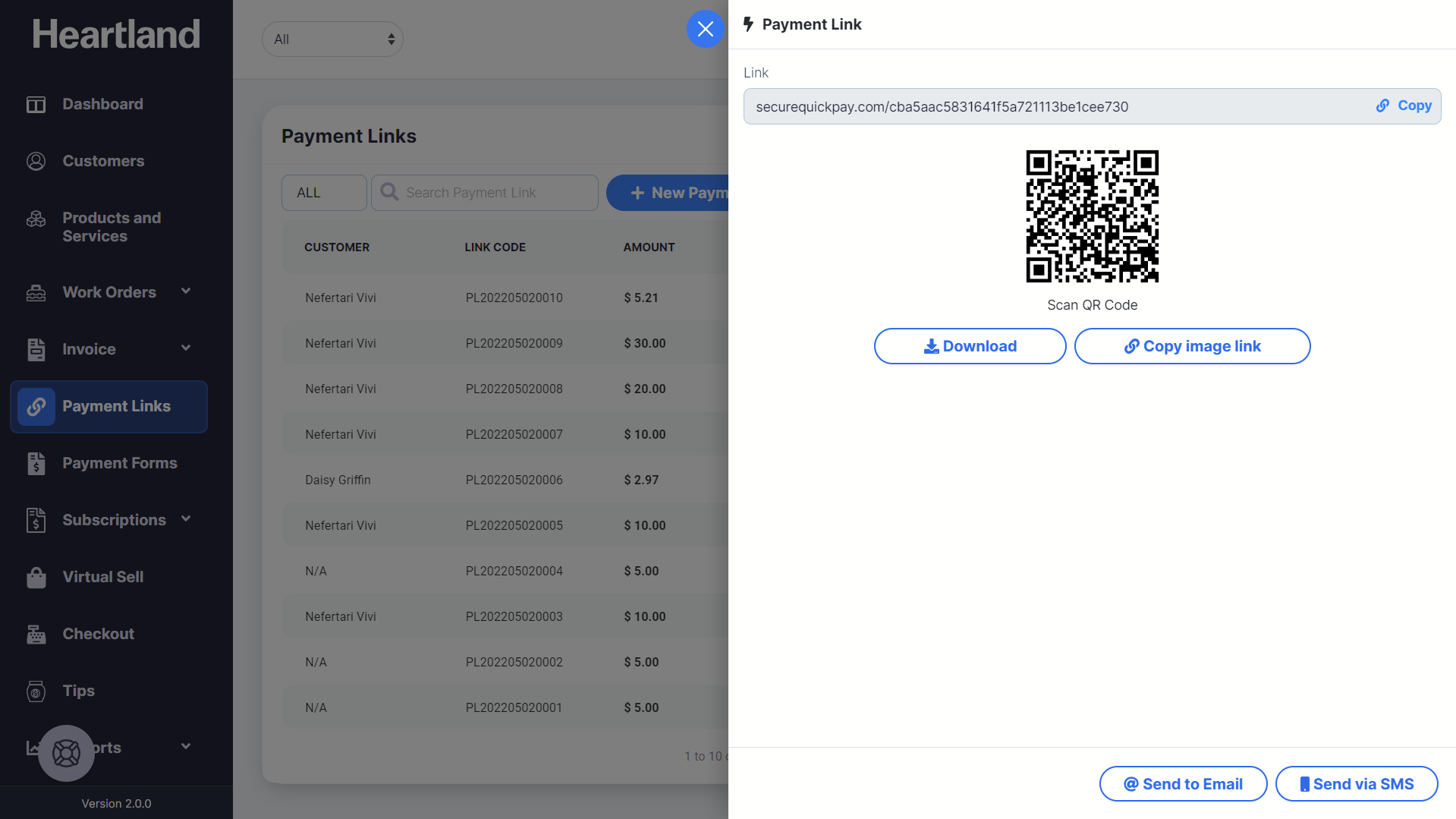Open the lifebuoy help widget
The image size is (1456, 819).
(x=66, y=753)
